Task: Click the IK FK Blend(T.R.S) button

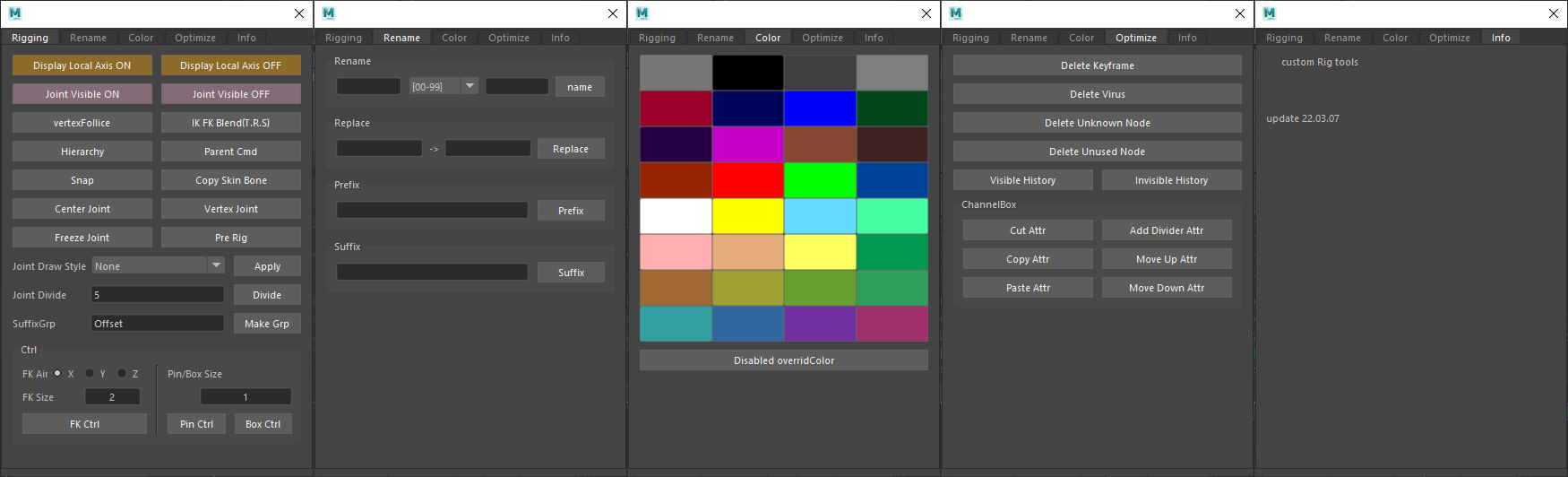Action: (230, 123)
